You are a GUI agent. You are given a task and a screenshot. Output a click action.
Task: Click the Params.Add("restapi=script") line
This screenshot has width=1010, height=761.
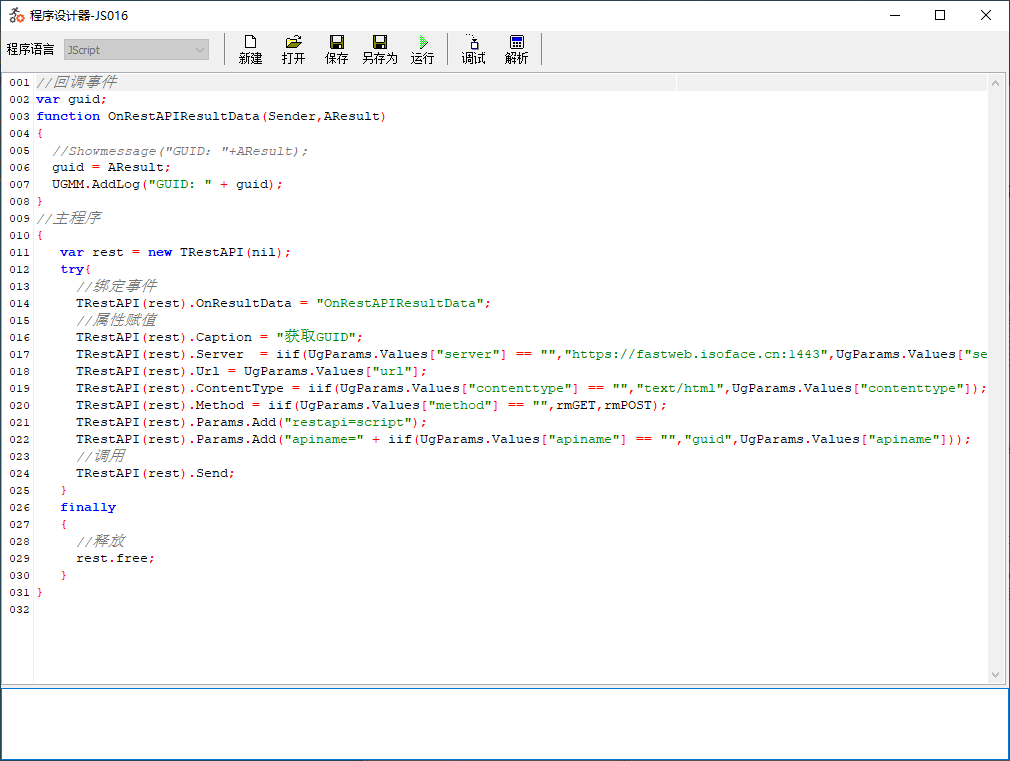pos(251,423)
